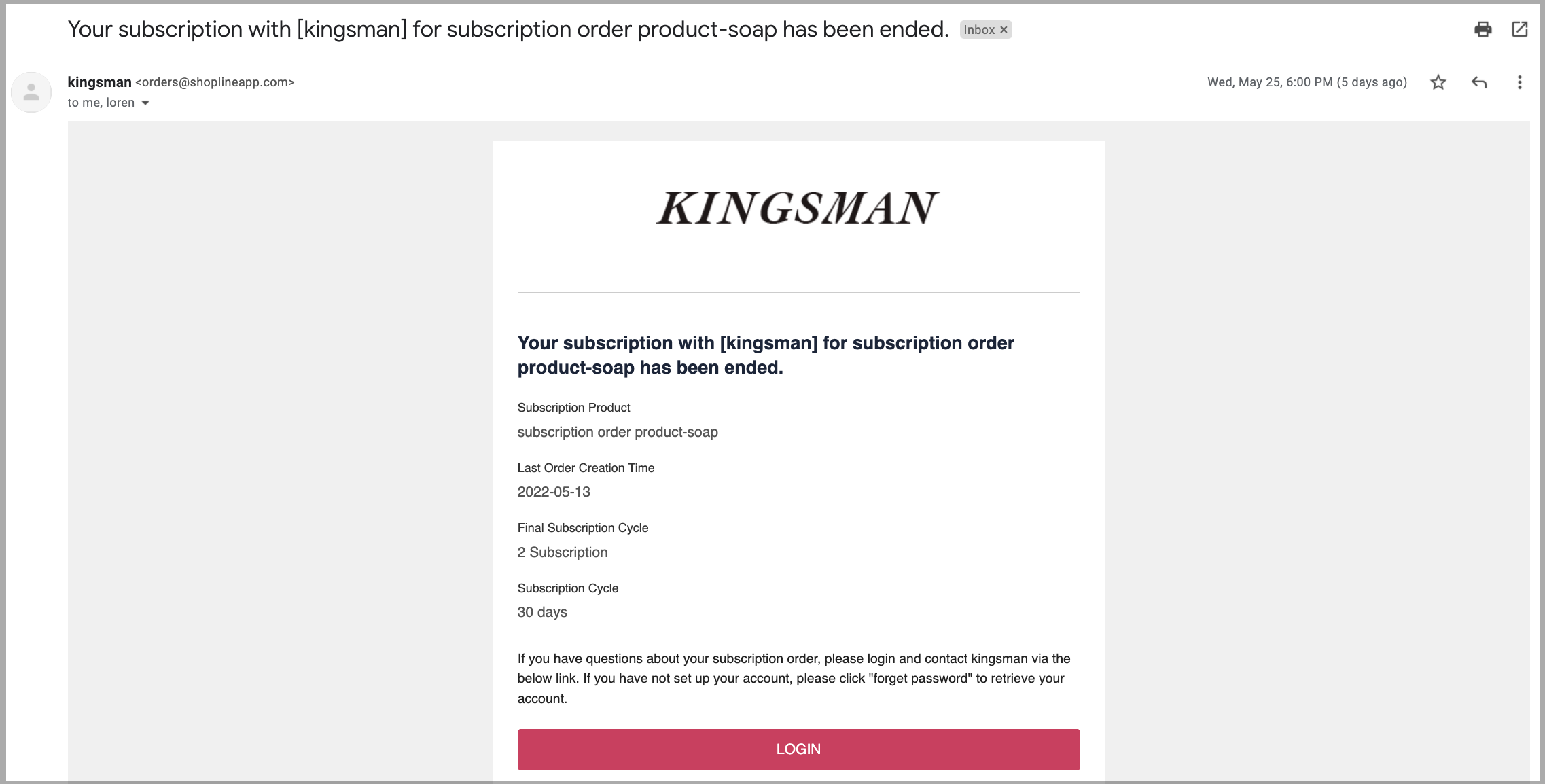The image size is (1545, 784).
Task: Open the three-dot more options menu
Action: pos(1519,82)
